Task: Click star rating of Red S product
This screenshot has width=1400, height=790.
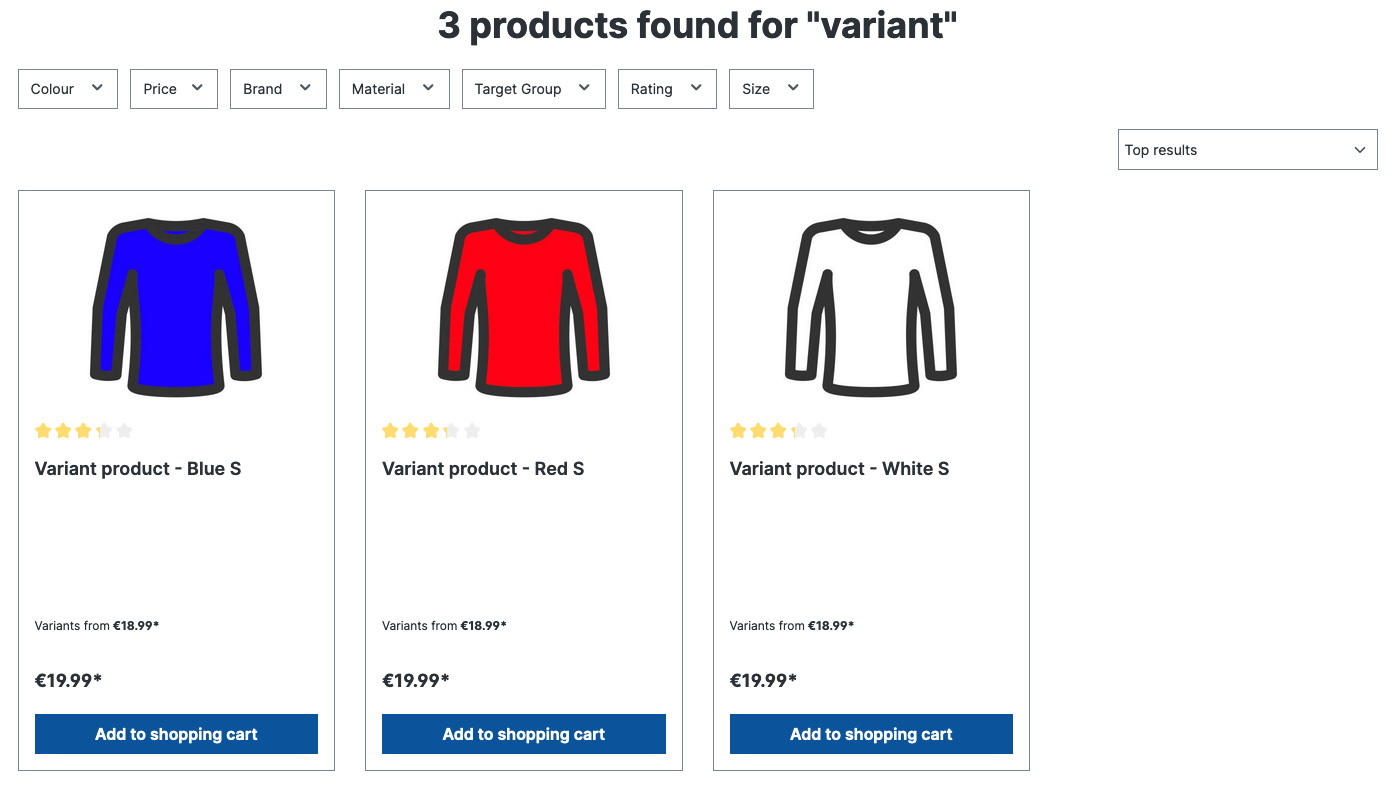Action: (x=431, y=431)
